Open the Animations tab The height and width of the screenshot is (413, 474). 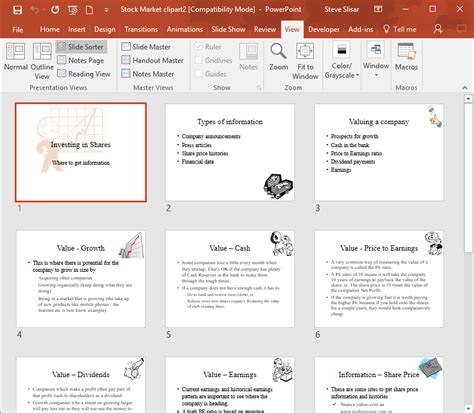[184, 30]
